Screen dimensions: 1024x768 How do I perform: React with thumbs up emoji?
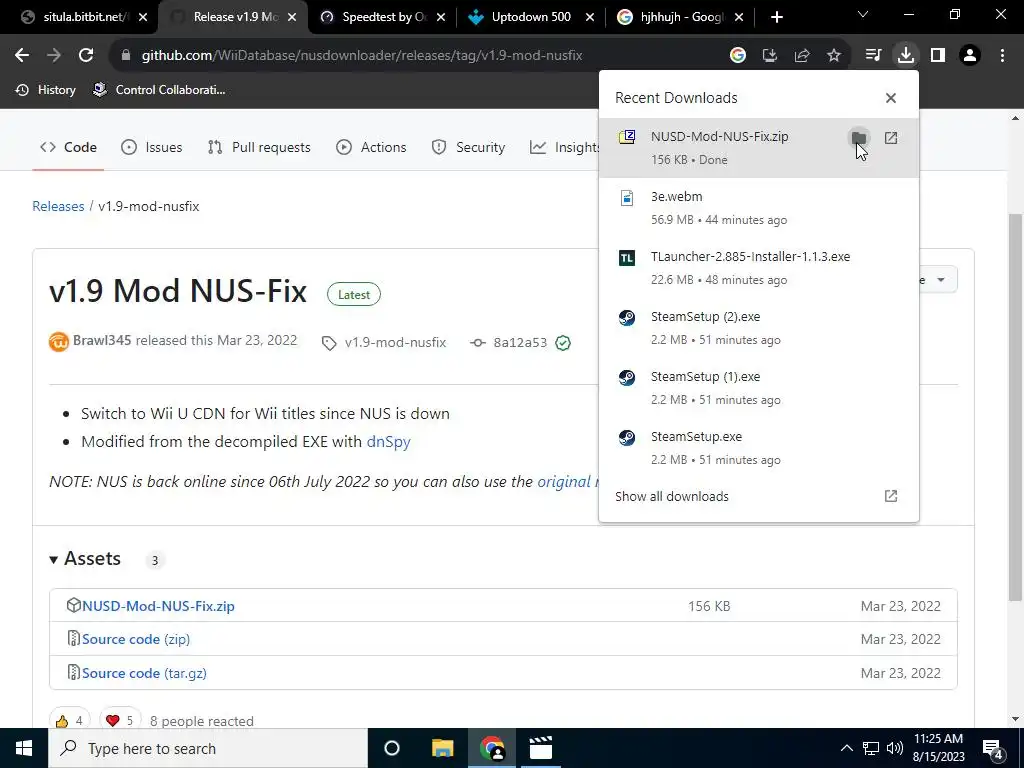[69, 720]
